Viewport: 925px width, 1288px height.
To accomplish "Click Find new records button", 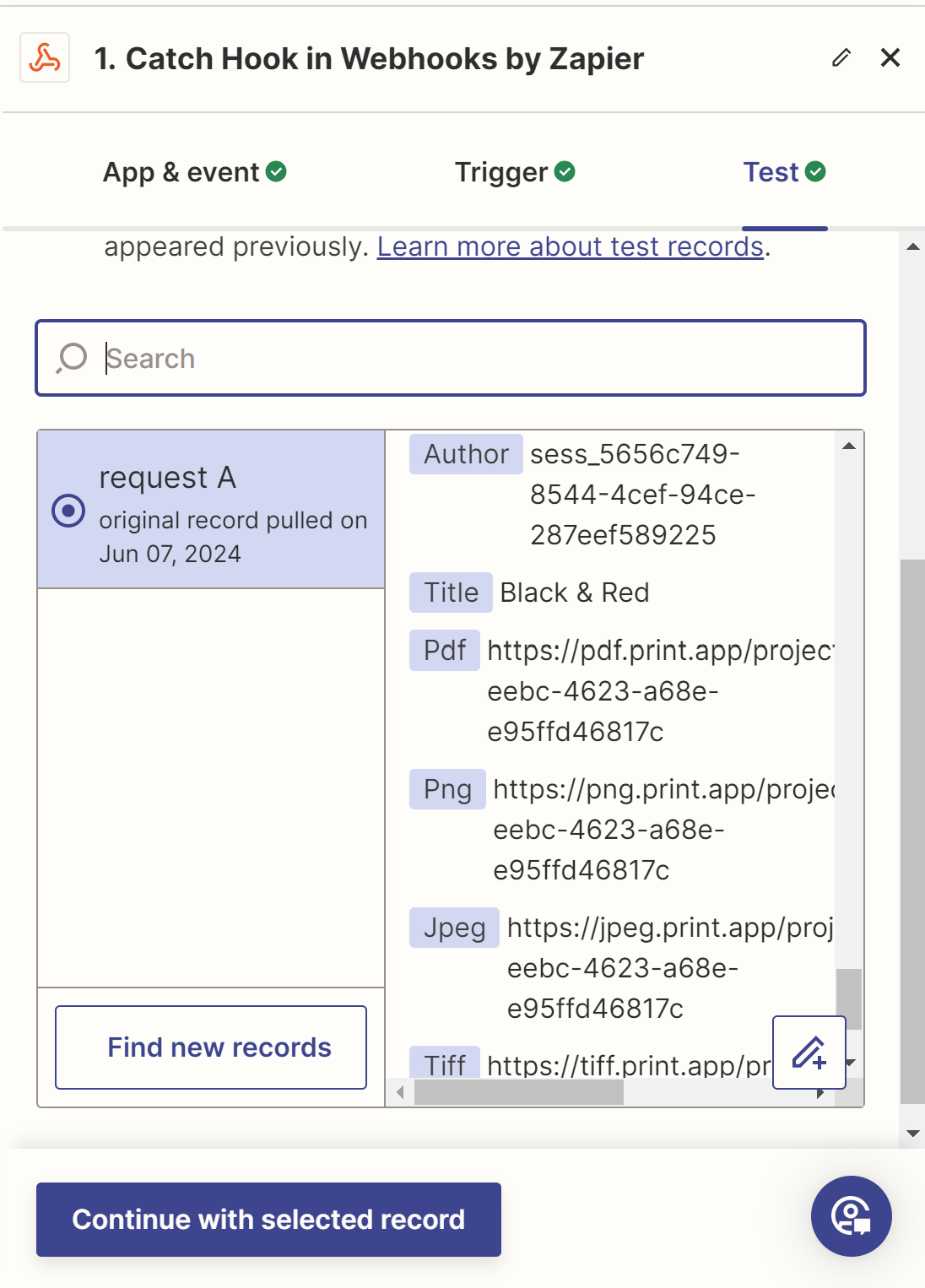I will click(x=211, y=1047).
